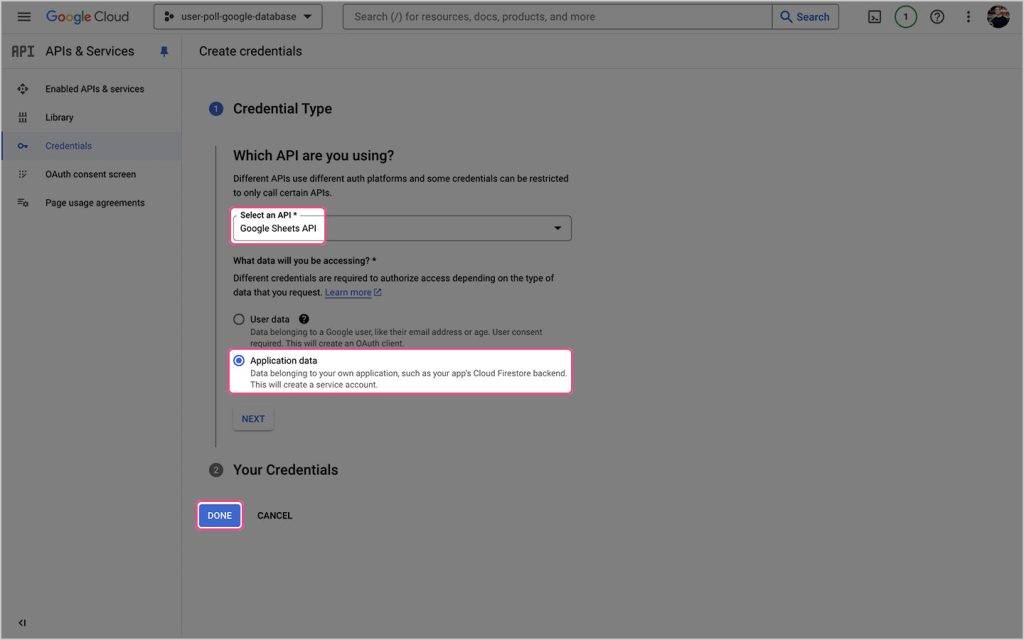This screenshot has height=640, width=1024.
Task: Open the user account avatar
Action: pyautogui.click(x=998, y=17)
